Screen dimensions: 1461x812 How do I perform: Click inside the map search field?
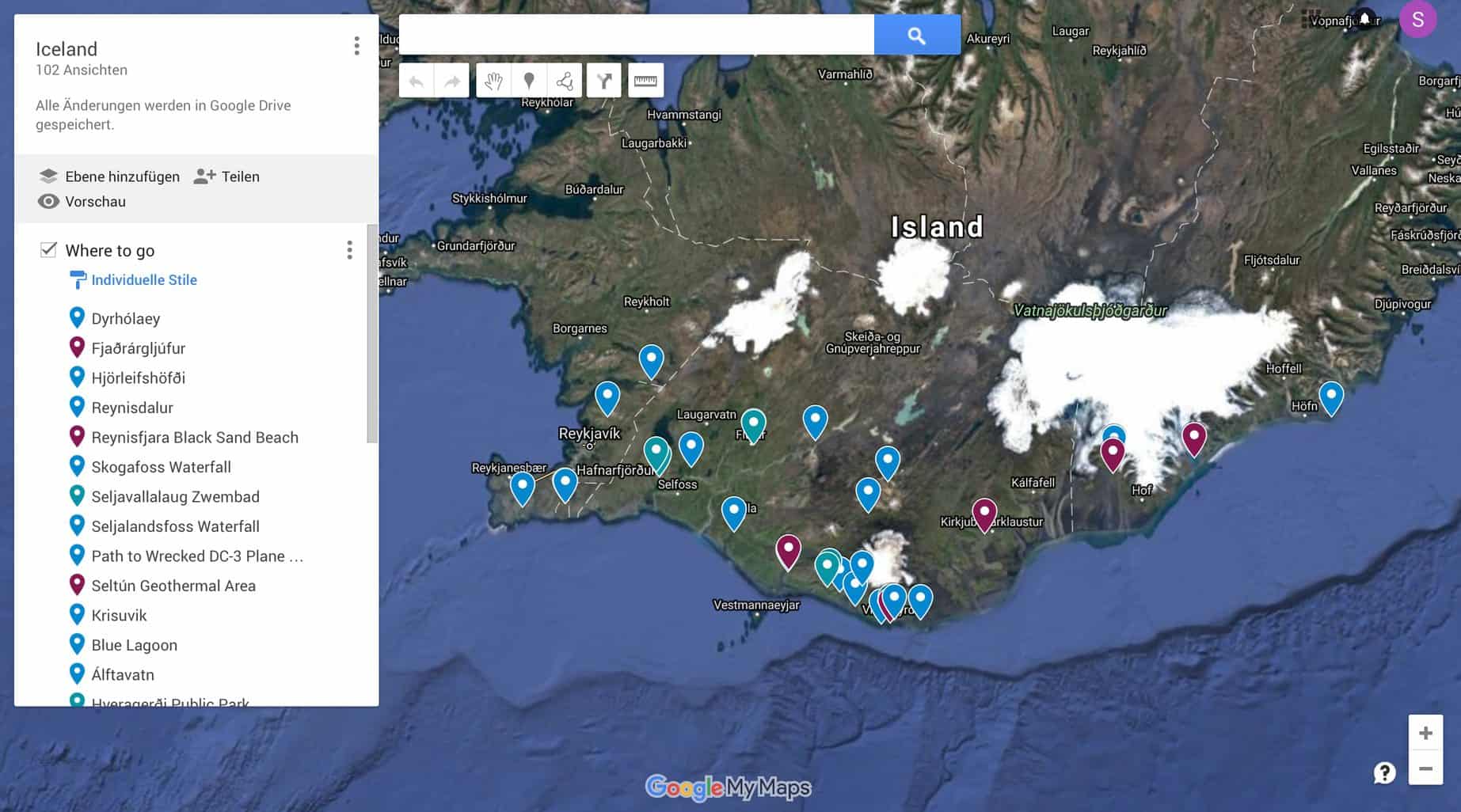coord(636,35)
